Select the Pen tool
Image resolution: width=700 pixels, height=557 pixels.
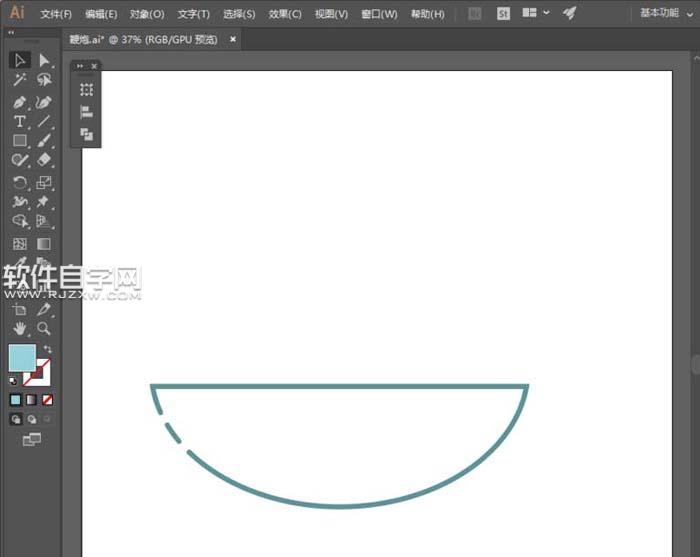click(20, 102)
